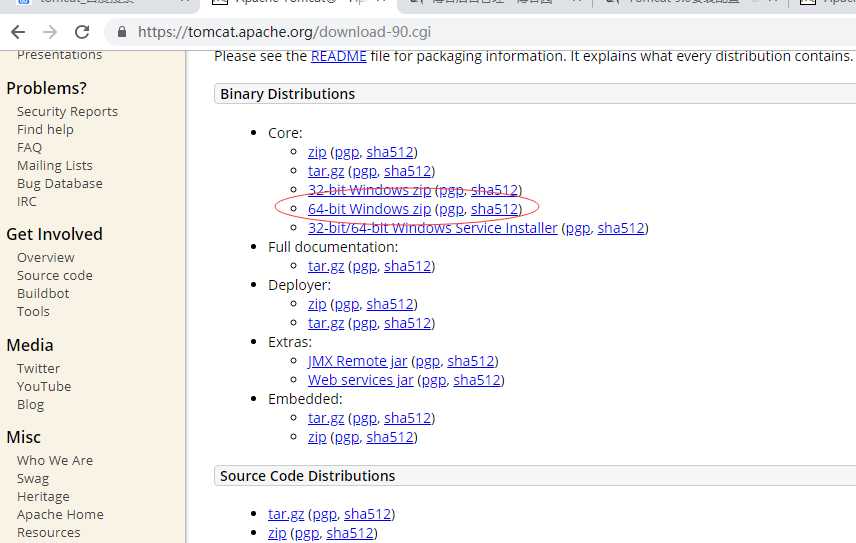Open sha512 for source code tar.gz
The width and height of the screenshot is (856, 543).
pyautogui.click(x=368, y=514)
